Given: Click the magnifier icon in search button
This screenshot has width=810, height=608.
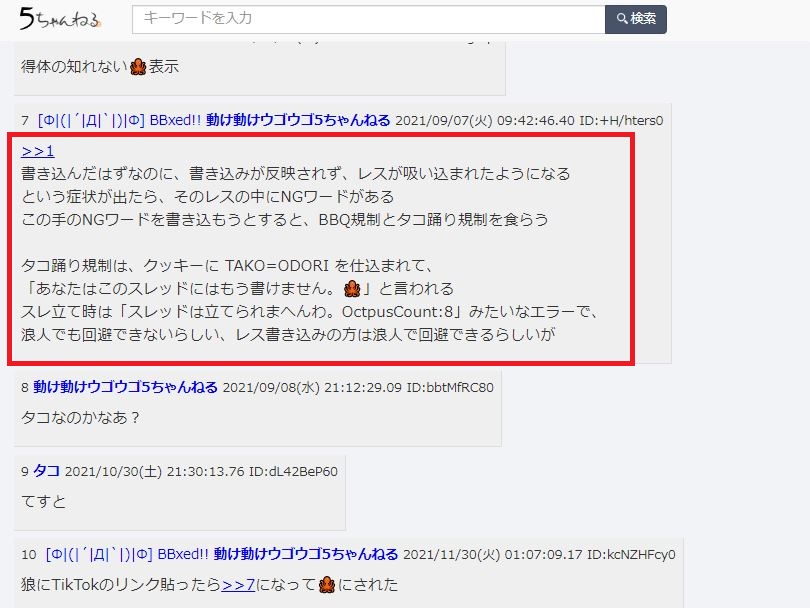Looking at the screenshot, I should point(622,19).
